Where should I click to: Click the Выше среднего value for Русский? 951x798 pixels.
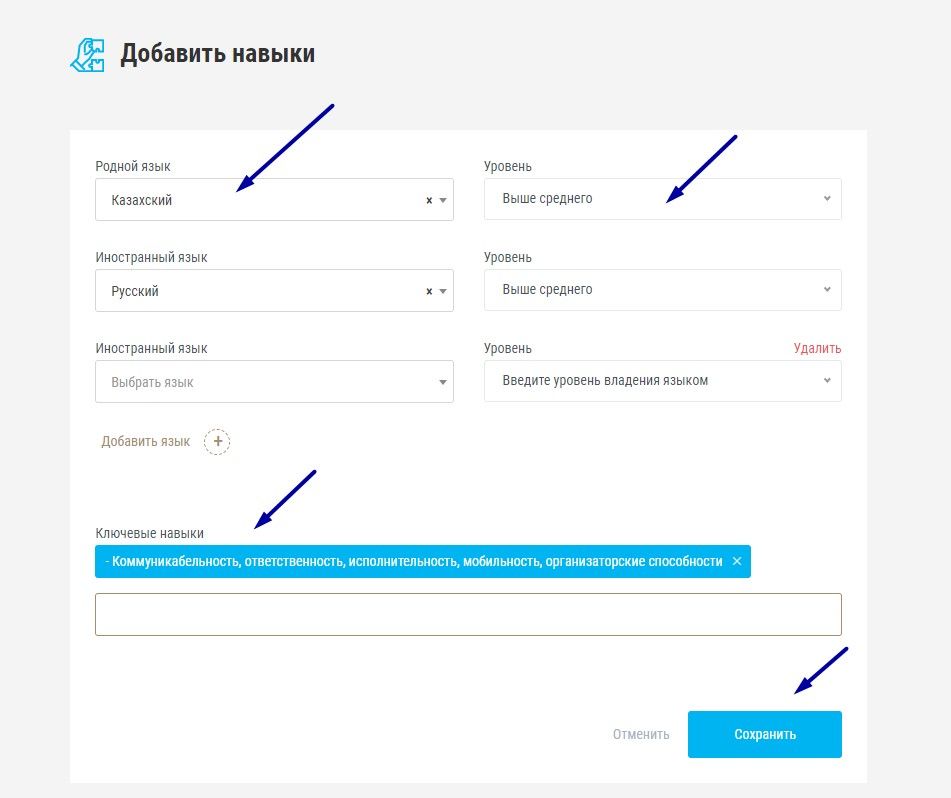(x=547, y=290)
